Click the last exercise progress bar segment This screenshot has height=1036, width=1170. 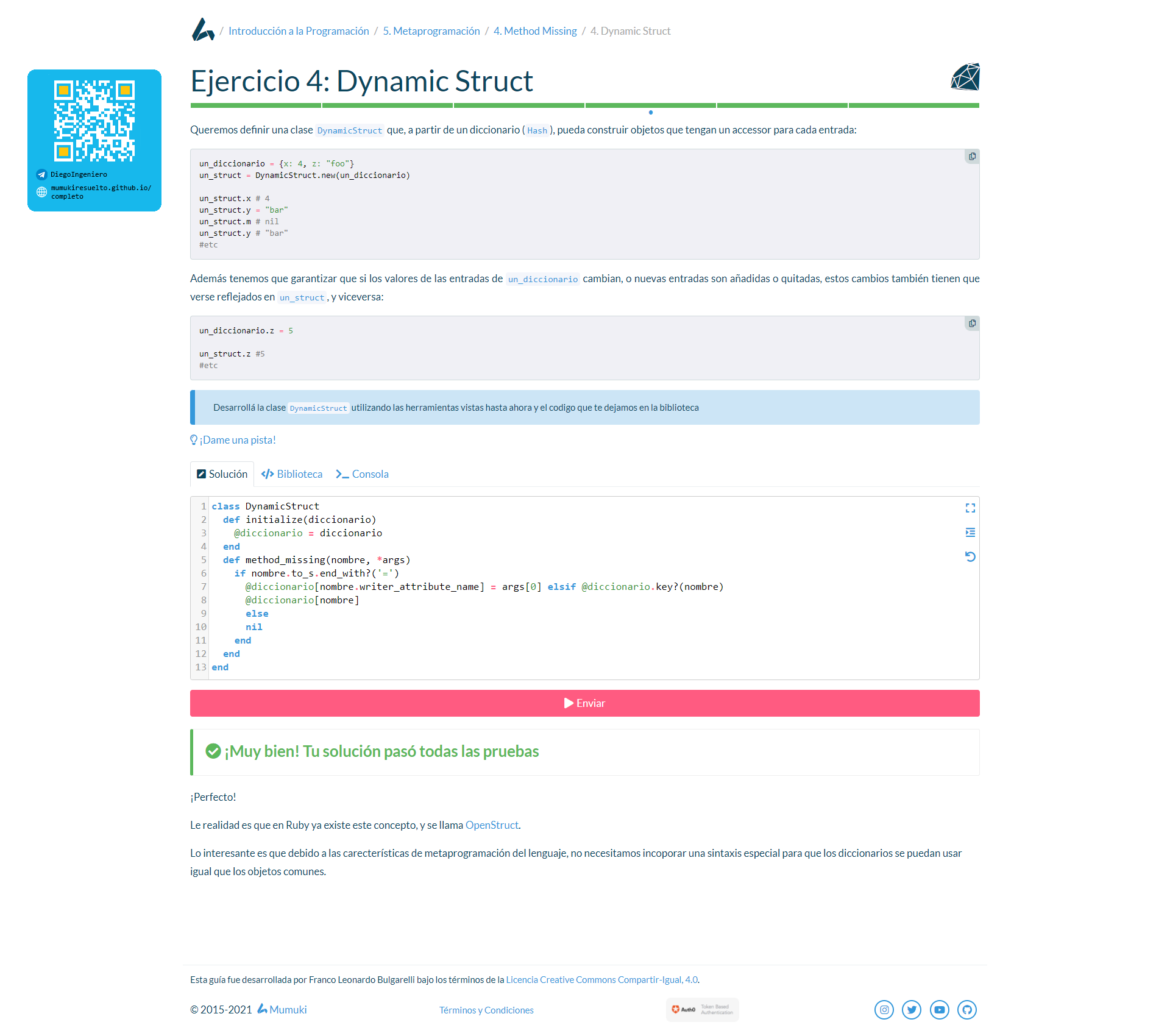(914, 105)
